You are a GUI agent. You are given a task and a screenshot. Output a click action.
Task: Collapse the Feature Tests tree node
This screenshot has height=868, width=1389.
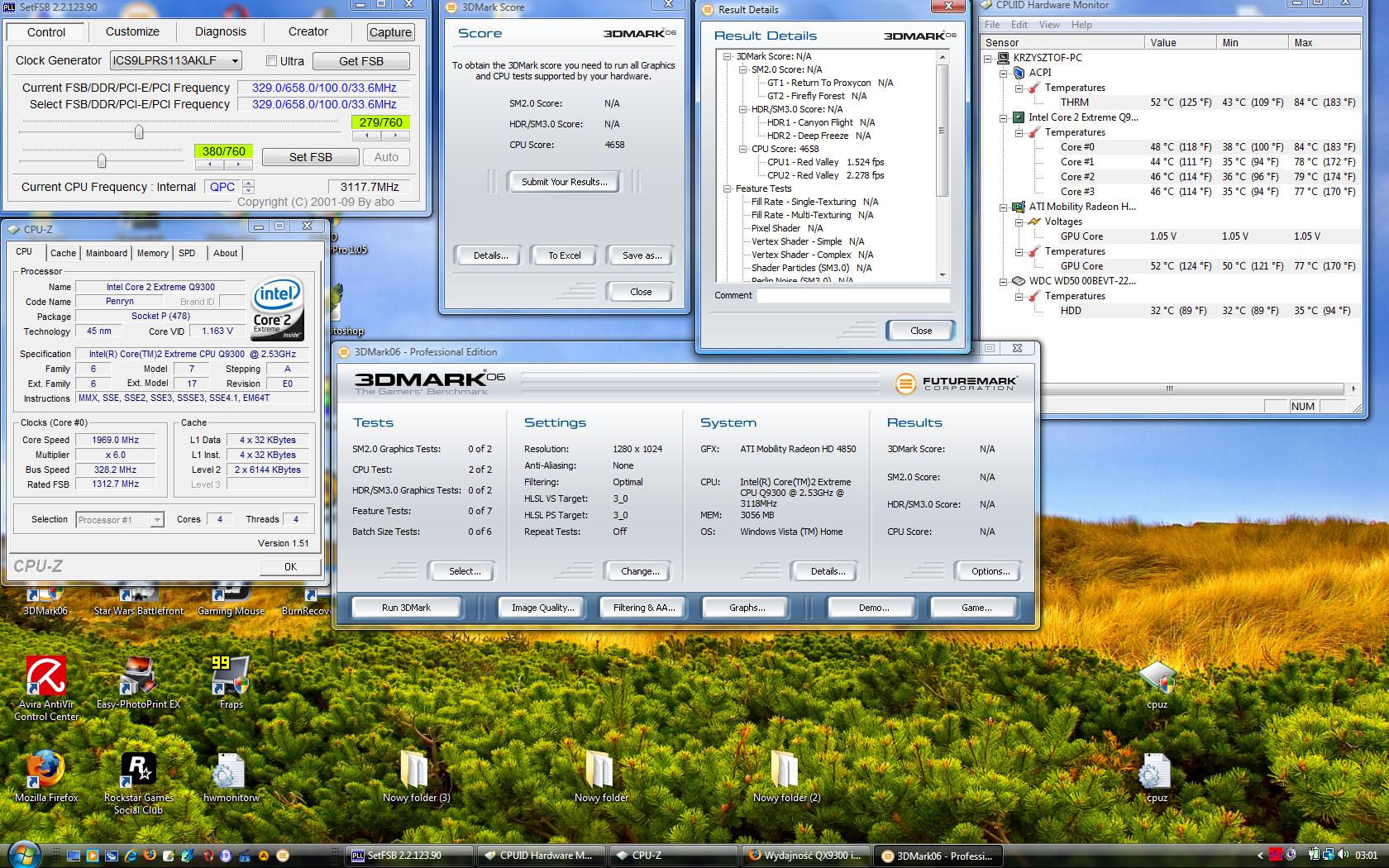727,188
